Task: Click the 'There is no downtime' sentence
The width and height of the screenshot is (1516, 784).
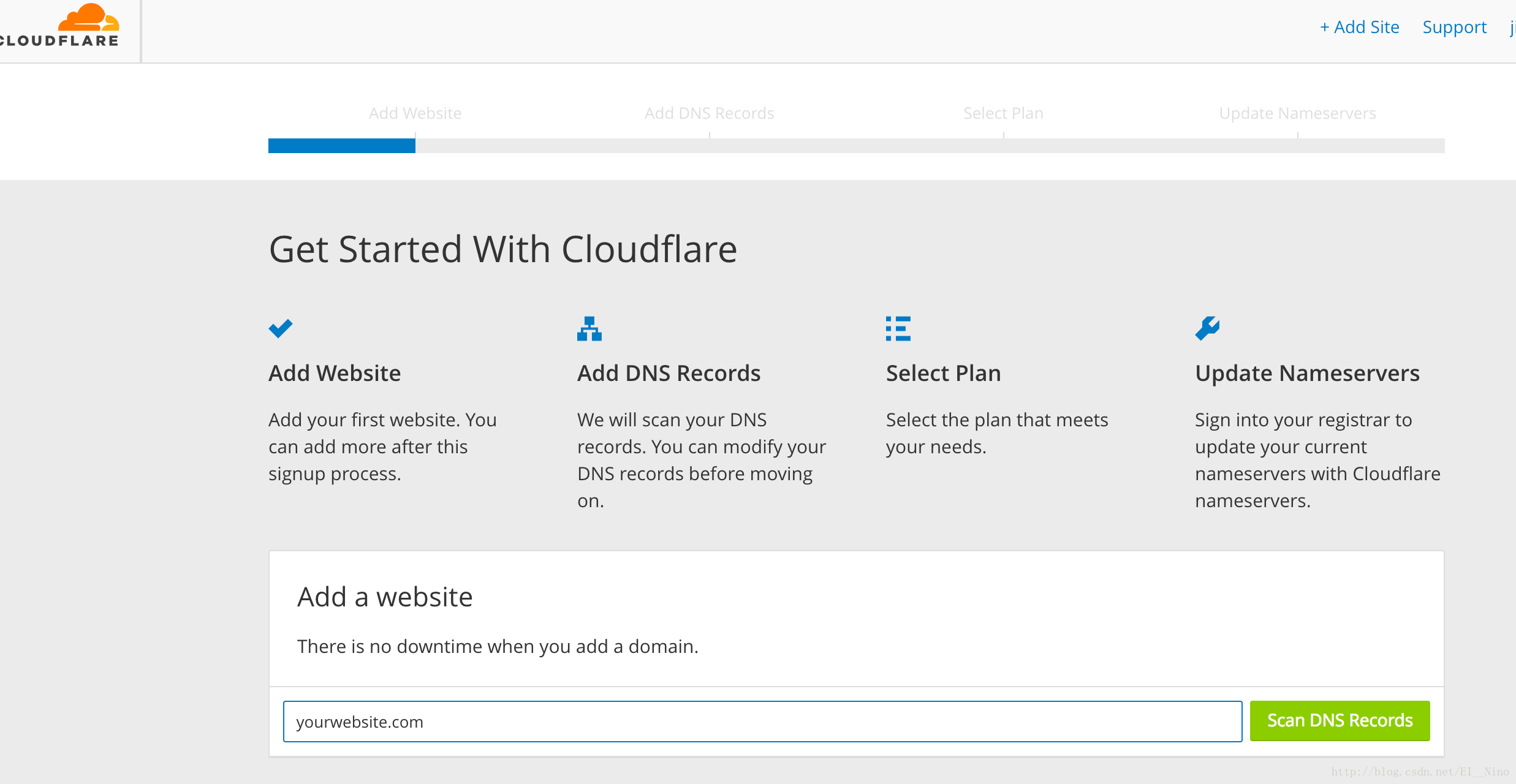Action: (498, 647)
